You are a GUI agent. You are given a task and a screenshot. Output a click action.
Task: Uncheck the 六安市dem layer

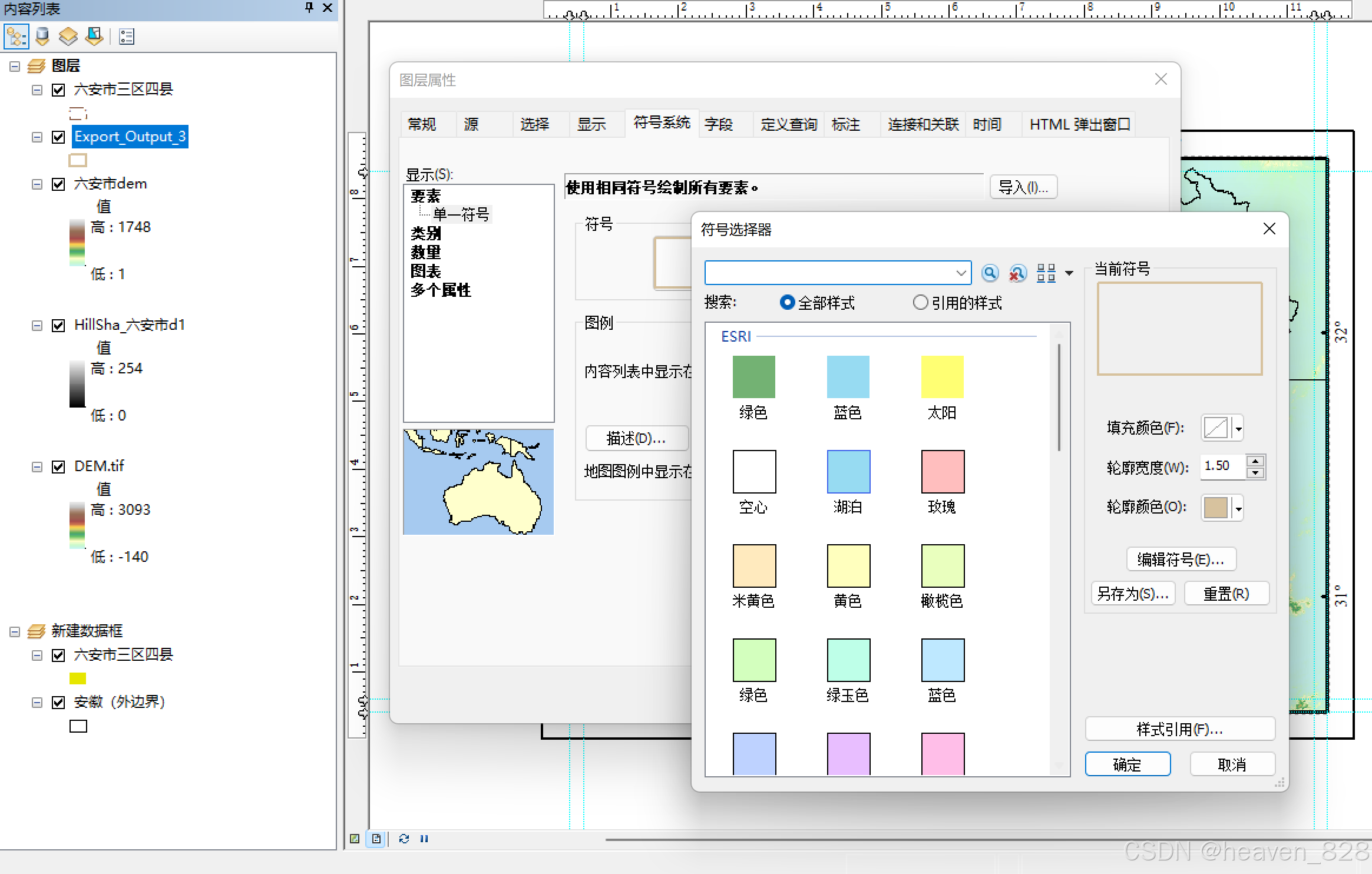tap(58, 184)
